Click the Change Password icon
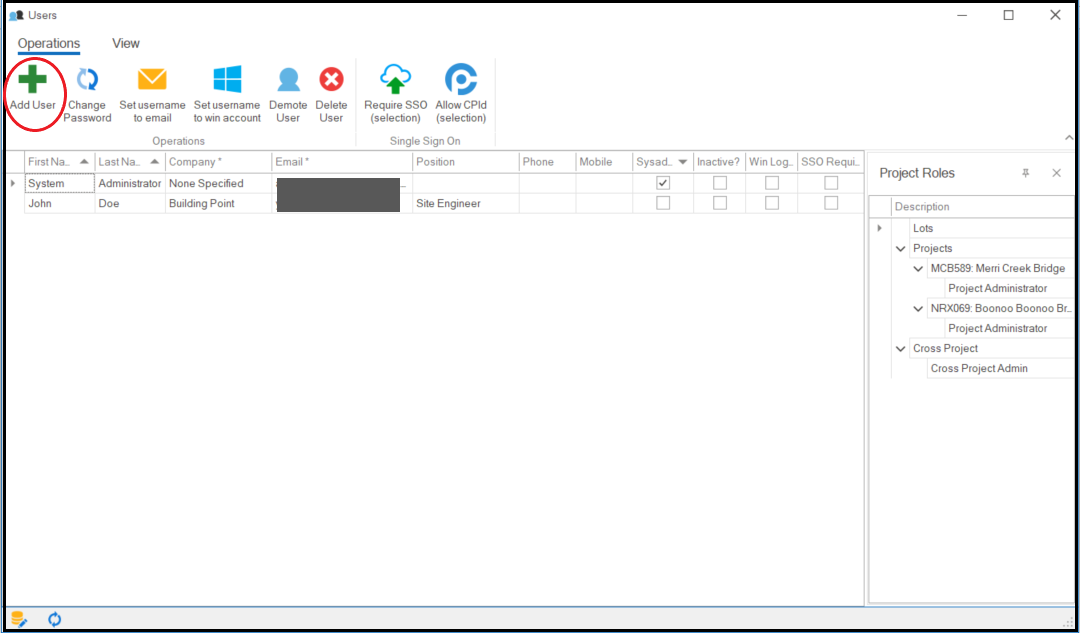 click(88, 81)
